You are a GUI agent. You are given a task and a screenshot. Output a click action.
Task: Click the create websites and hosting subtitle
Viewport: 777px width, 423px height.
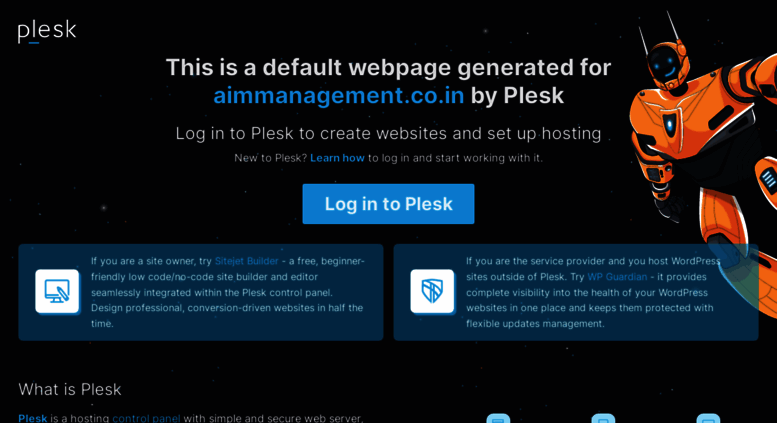point(388,133)
